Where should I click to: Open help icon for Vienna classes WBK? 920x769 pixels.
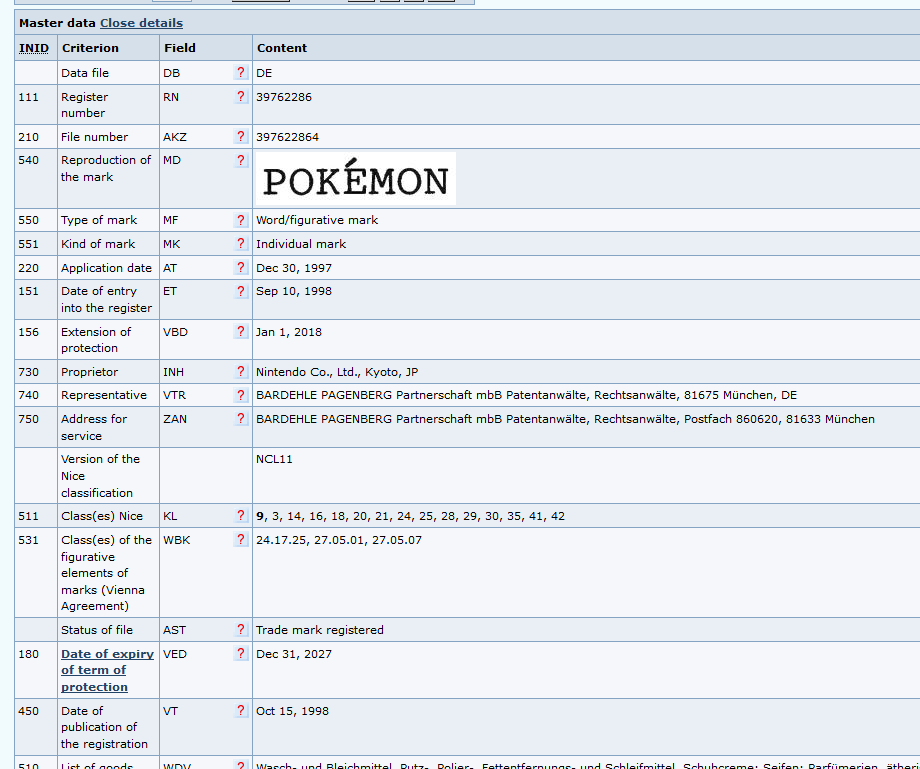pyautogui.click(x=241, y=538)
